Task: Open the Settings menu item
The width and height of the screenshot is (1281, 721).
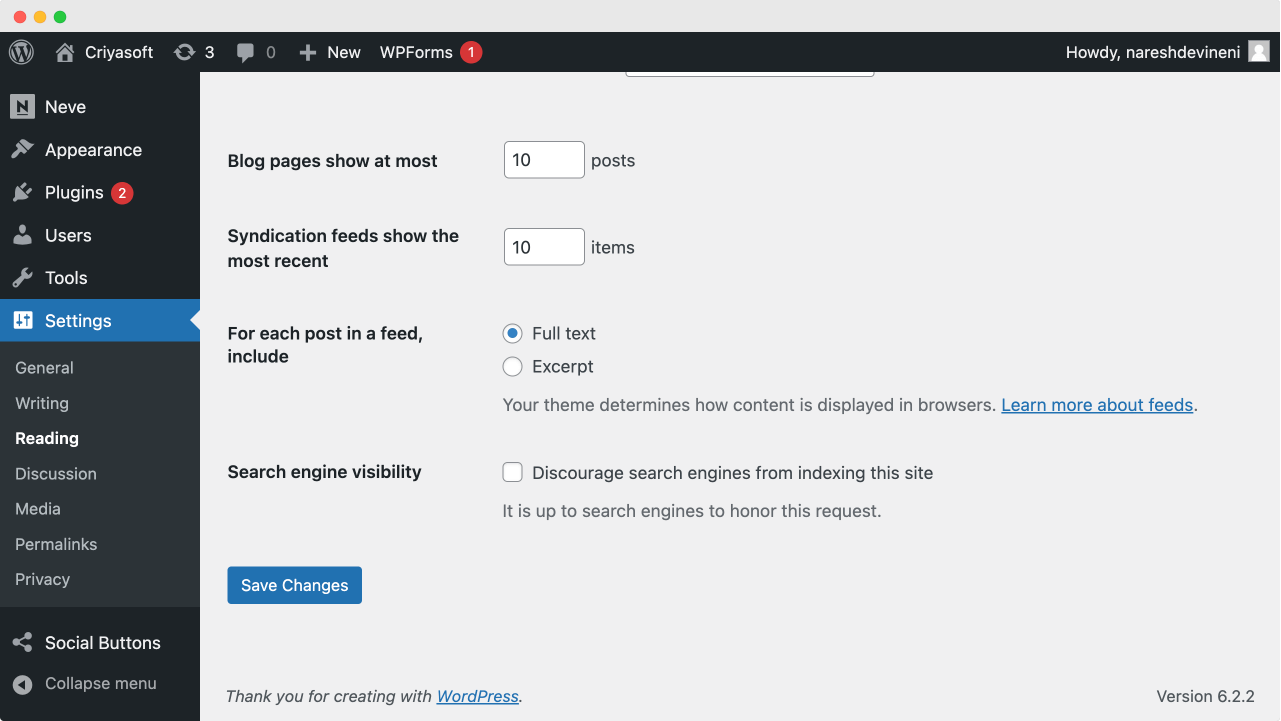Action: click(x=100, y=321)
